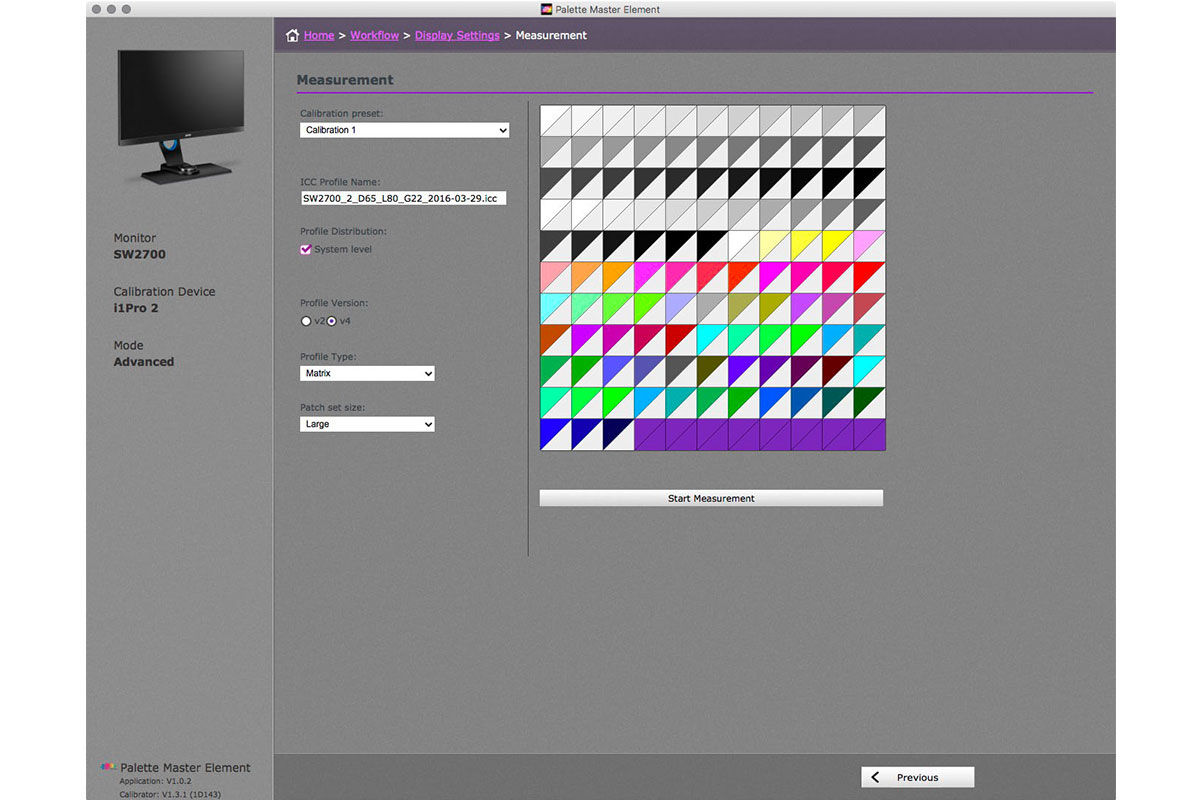1200x800 pixels.
Task: Select the brown-orange patch in the color grid
Action: tap(556, 339)
